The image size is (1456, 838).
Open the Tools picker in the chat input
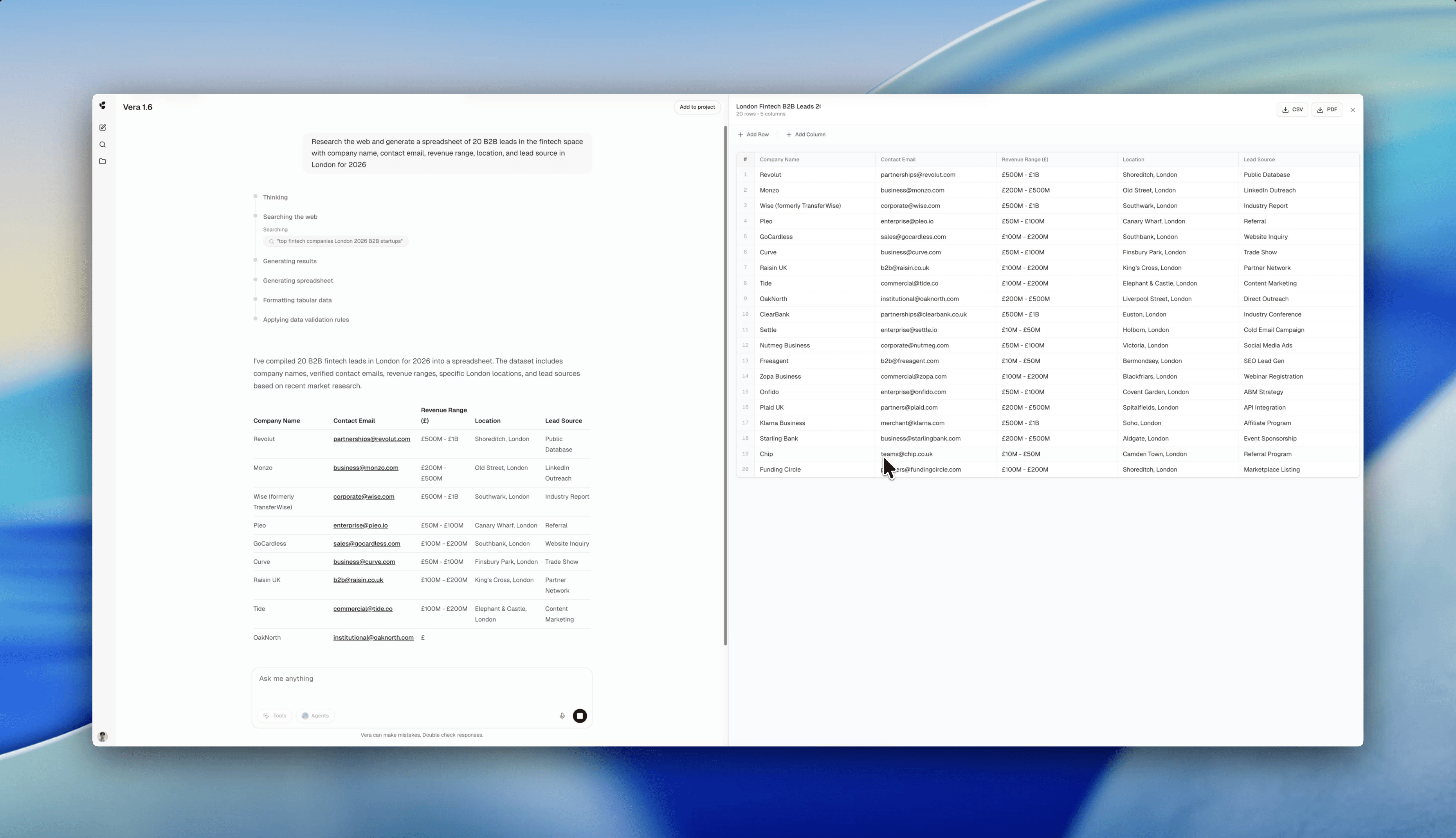275,716
